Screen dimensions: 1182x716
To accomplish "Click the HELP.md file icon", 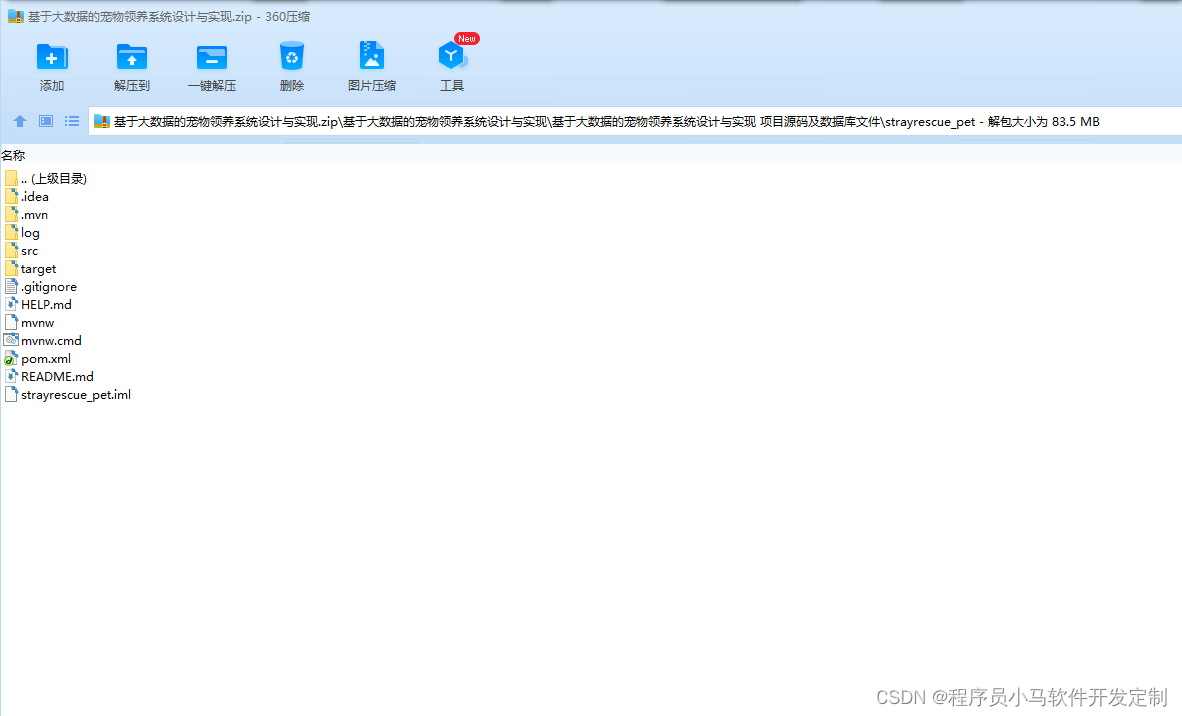I will (x=11, y=304).
